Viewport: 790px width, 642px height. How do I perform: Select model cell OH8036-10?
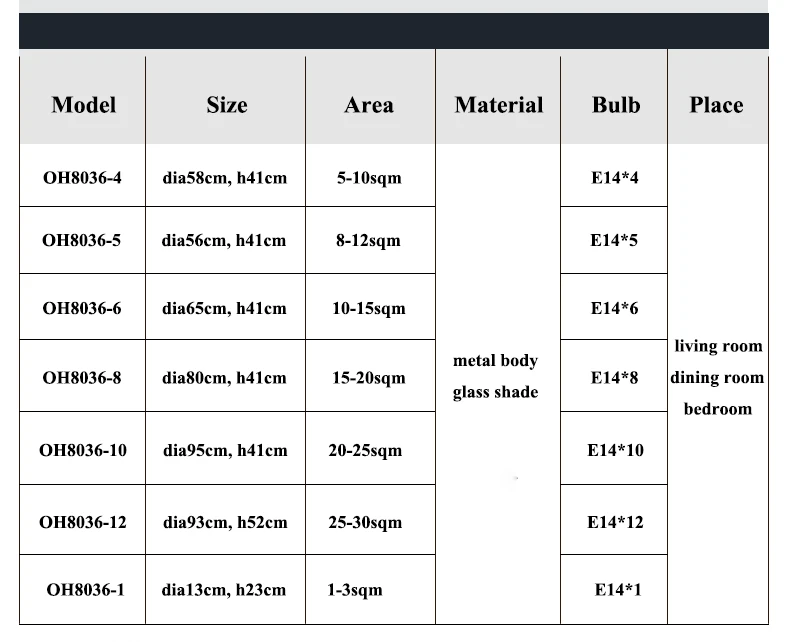[83, 449]
